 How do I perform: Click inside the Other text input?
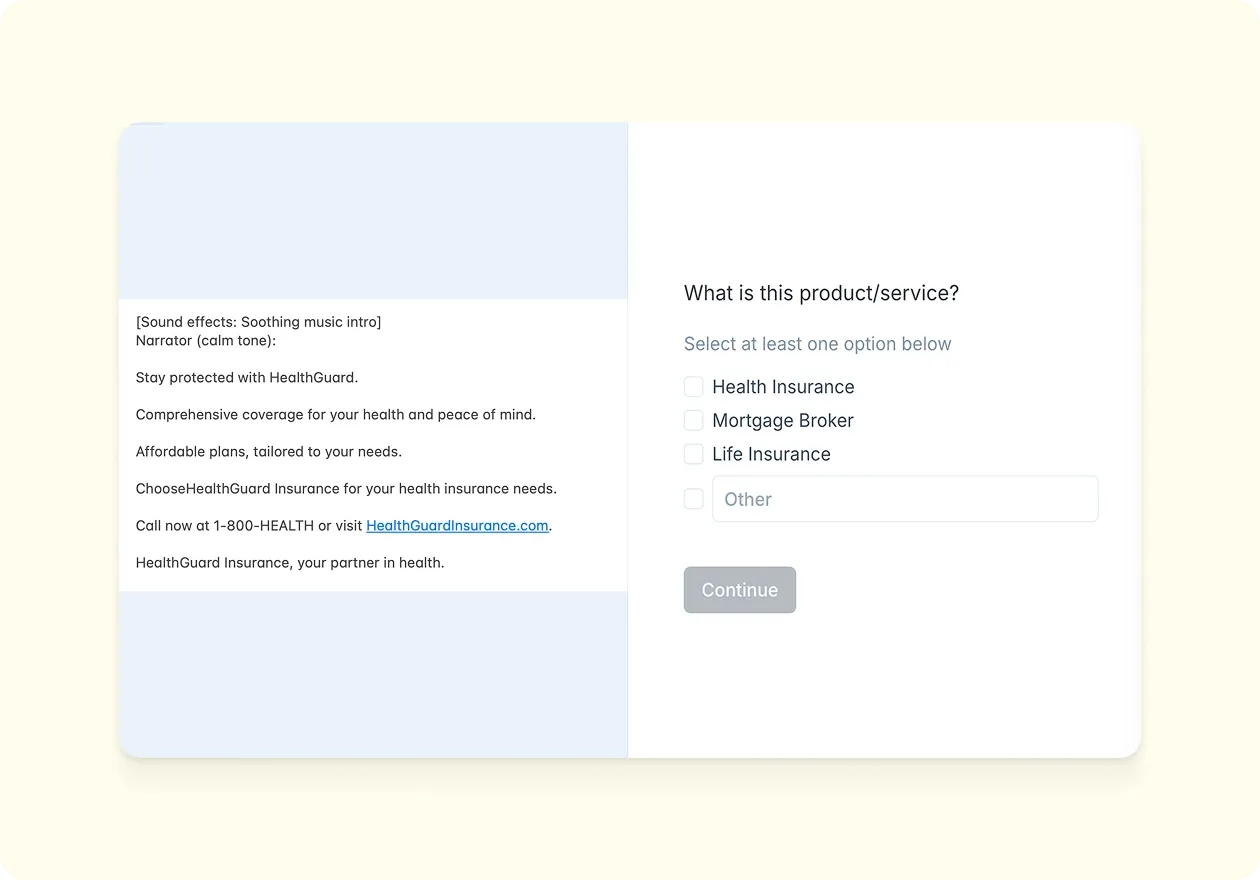click(x=905, y=498)
